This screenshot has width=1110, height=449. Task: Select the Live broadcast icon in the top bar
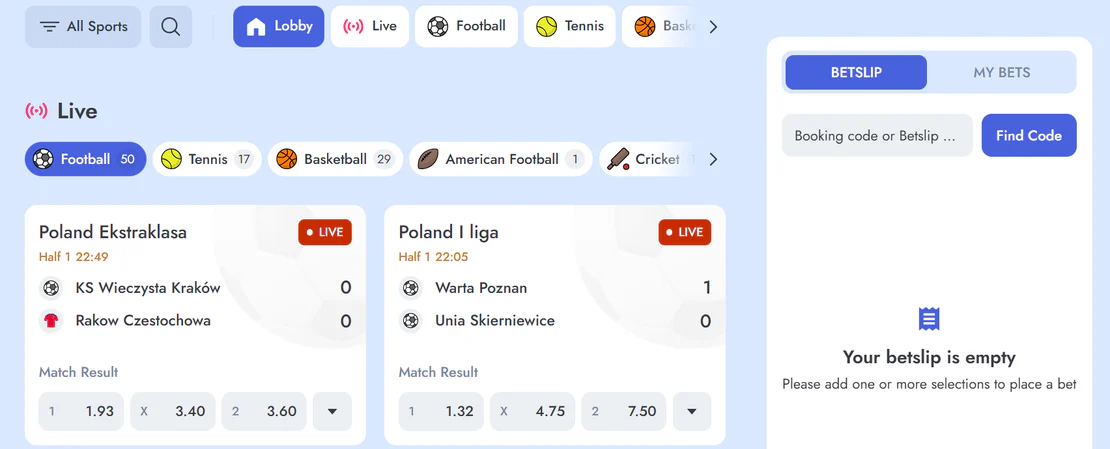click(353, 27)
